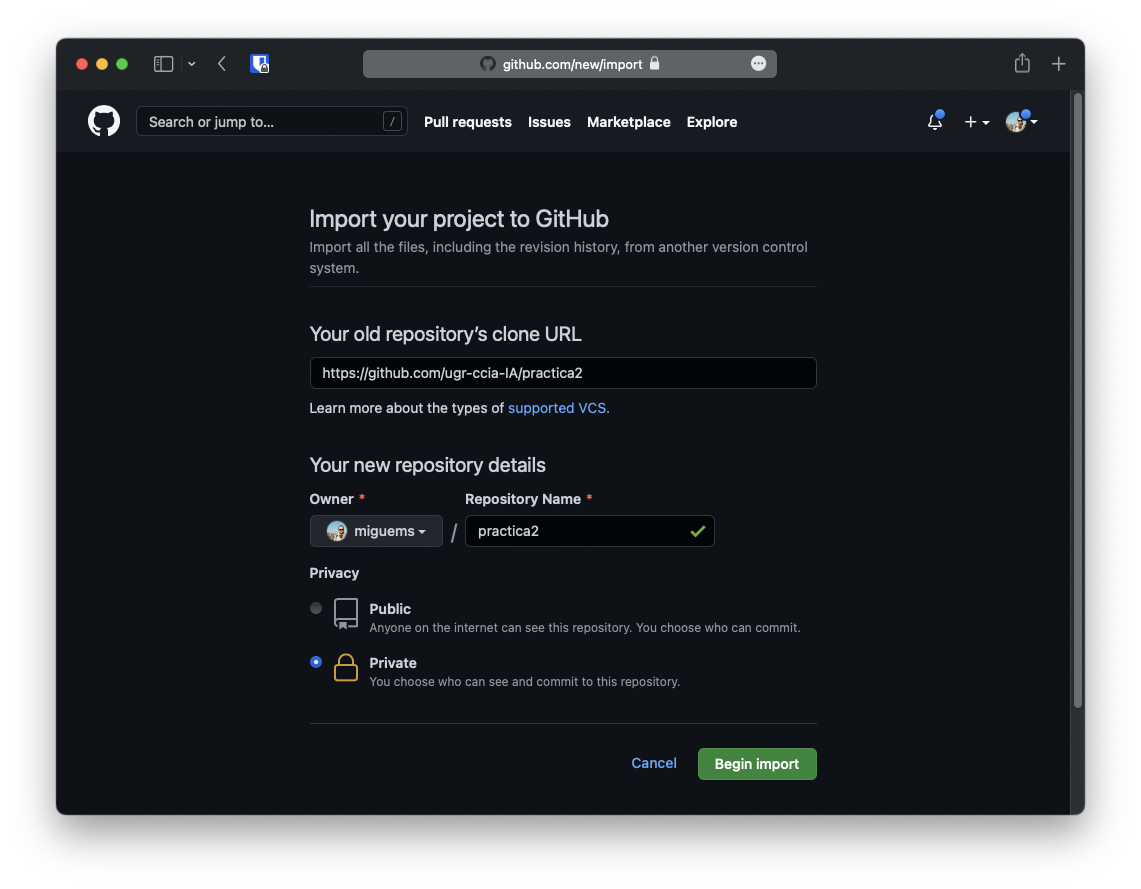The height and width of the screenshot is (889, 1141).
Task: Open a new tab with plus icon
Action: 1059,64
